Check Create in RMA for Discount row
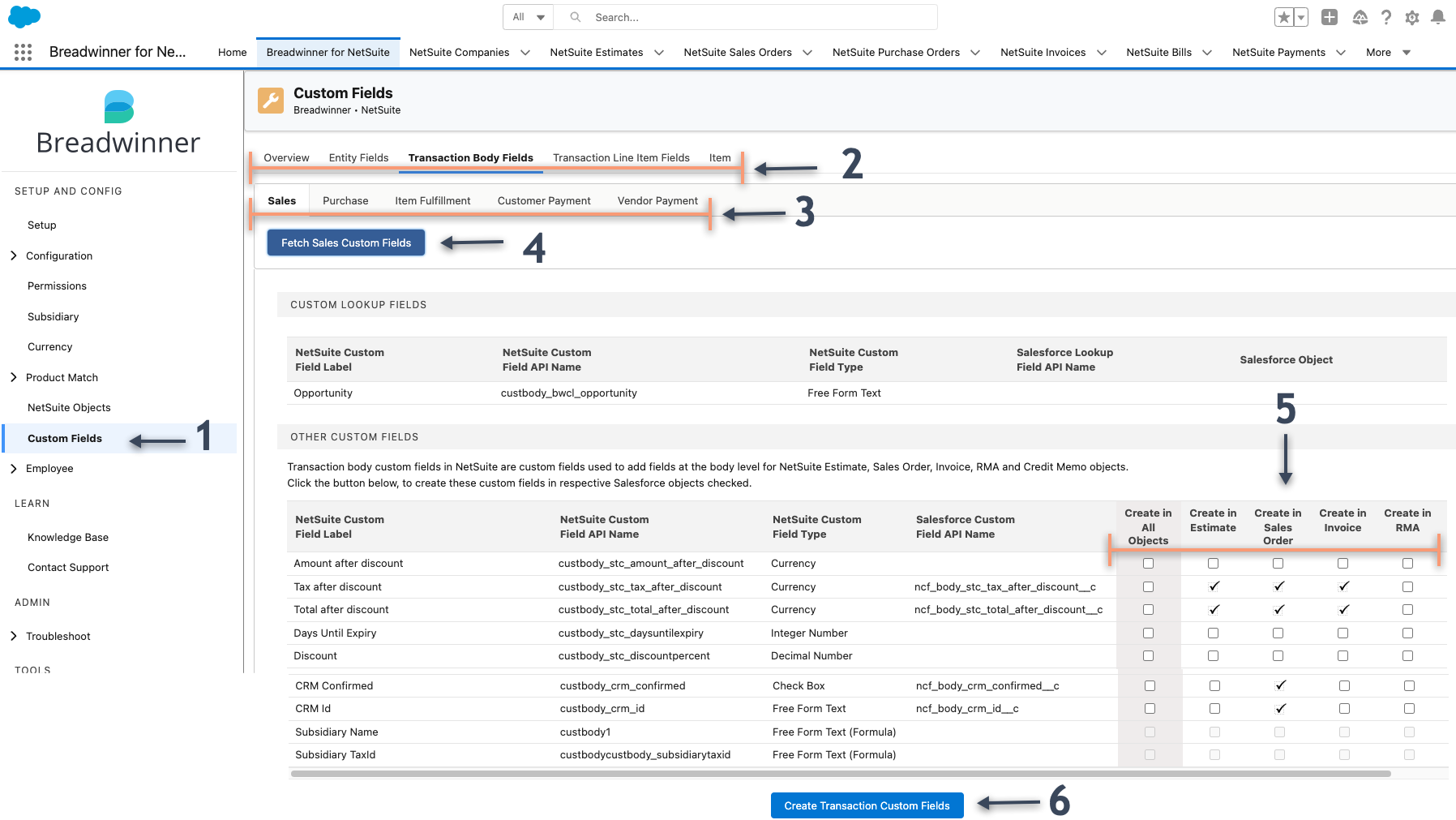1456x820 pixels. [x=1407, y=655]
